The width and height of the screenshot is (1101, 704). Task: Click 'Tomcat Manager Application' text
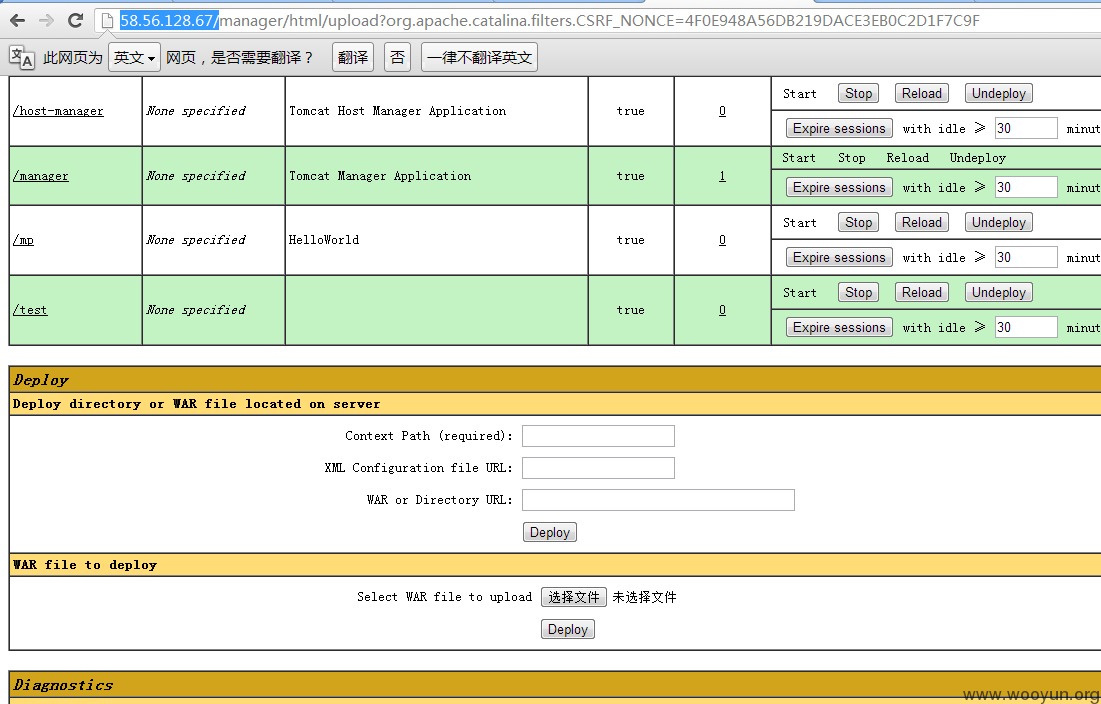pos(380,176)
